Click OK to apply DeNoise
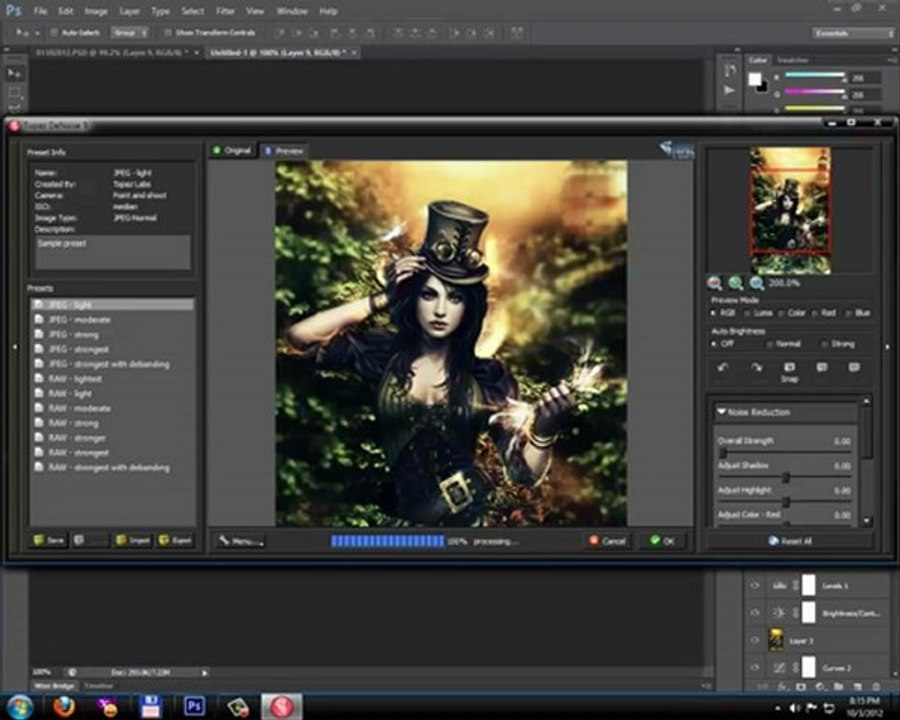Image resolution: width=900 pixels, height=720 pixels. pos(662,541)
